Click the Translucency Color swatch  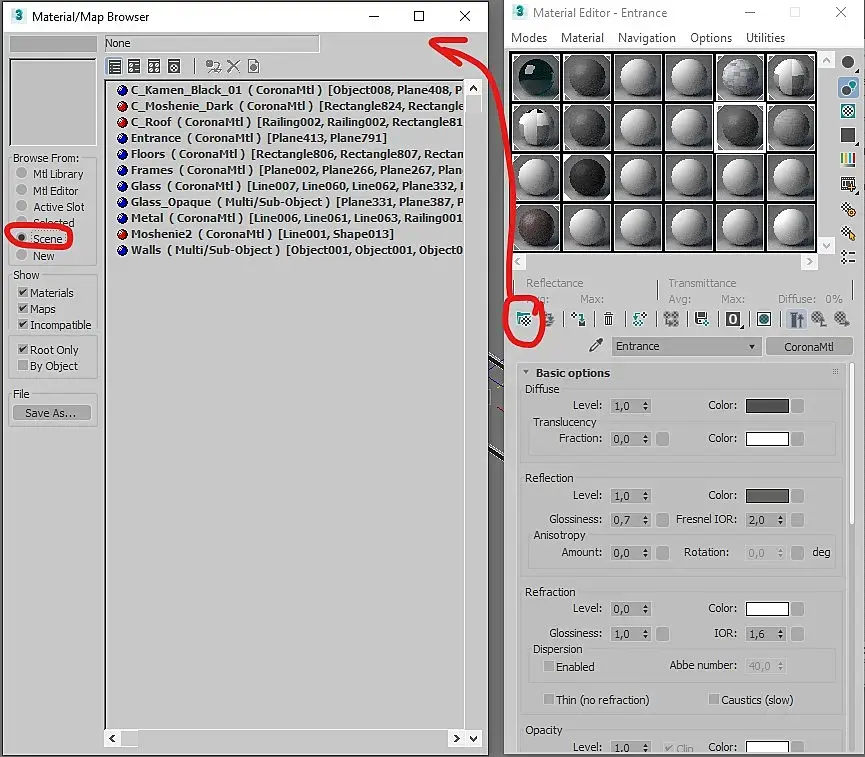(x=767, y=439)
